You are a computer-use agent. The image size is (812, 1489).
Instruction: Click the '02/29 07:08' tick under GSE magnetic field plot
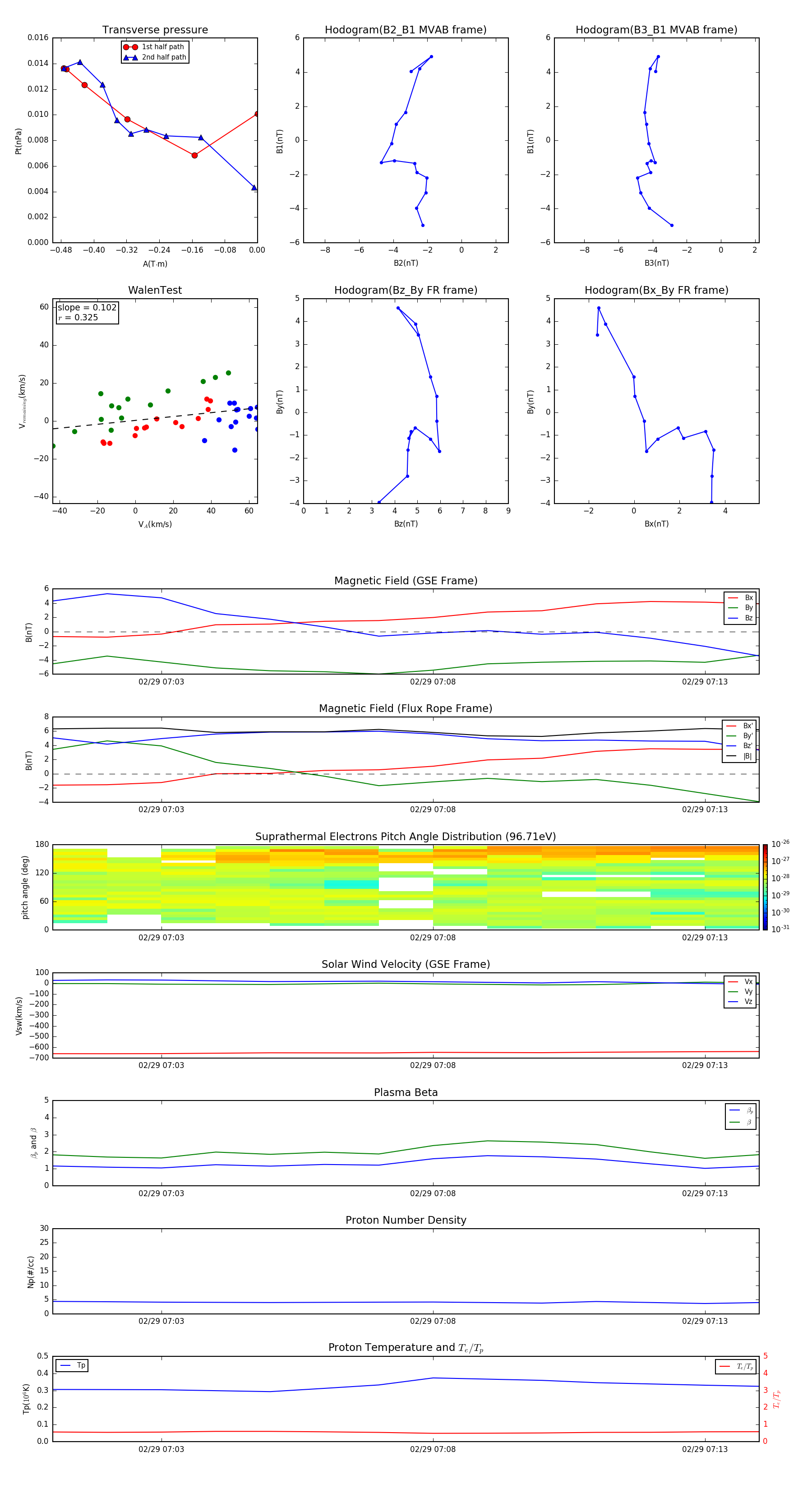(433, 682)
